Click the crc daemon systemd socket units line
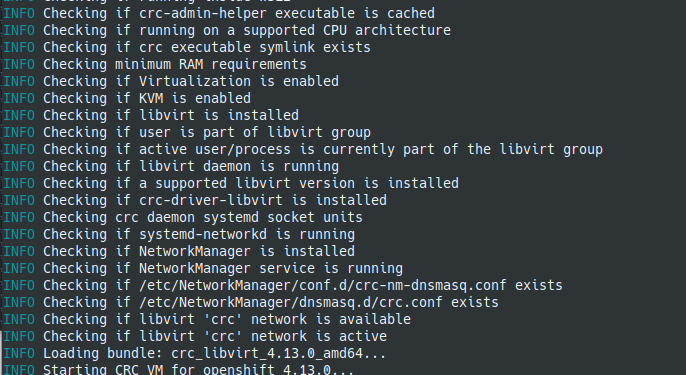Screen dimensions: 686x375 click(x=183, y=217)
